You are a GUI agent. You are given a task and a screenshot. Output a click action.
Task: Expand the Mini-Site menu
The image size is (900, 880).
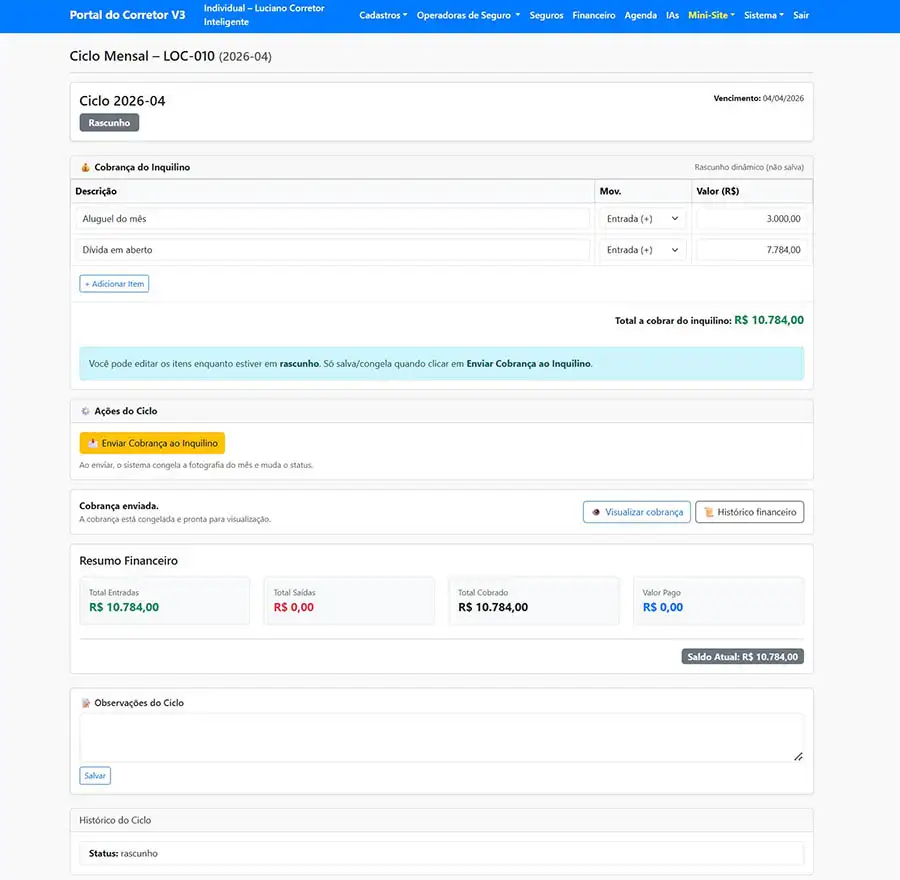coord(711,16)
